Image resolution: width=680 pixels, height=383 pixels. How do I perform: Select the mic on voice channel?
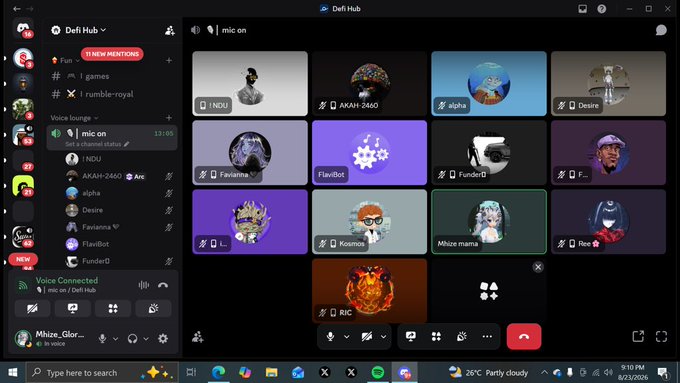pyautogui.click(x=112, y=137)
